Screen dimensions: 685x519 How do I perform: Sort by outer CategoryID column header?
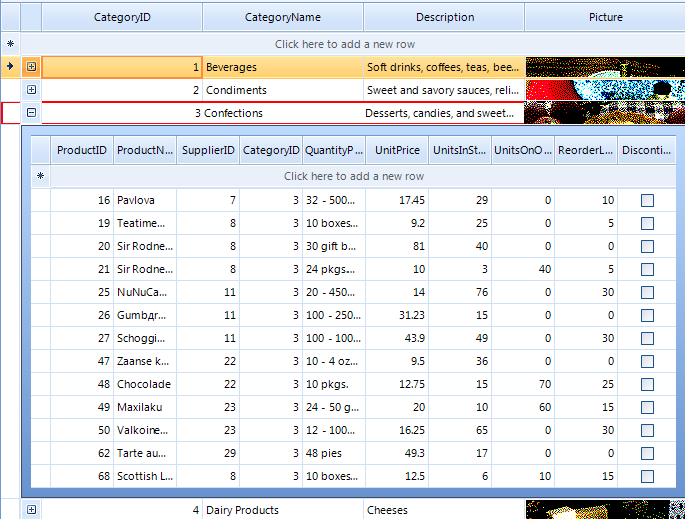coord(122,17)
